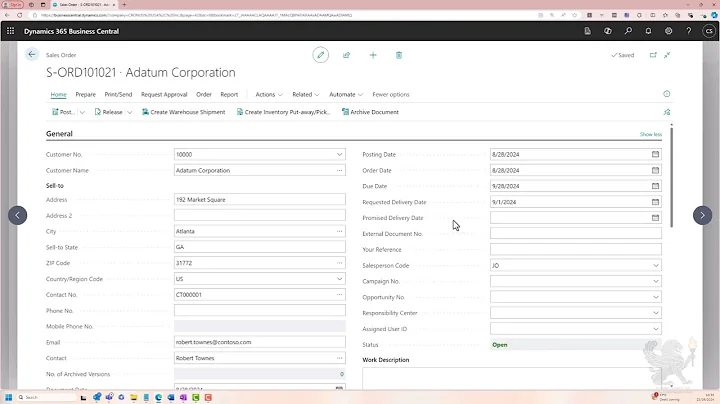Open the Actions menu
Viewport: 720px width, 404px height.
(269, 94)
